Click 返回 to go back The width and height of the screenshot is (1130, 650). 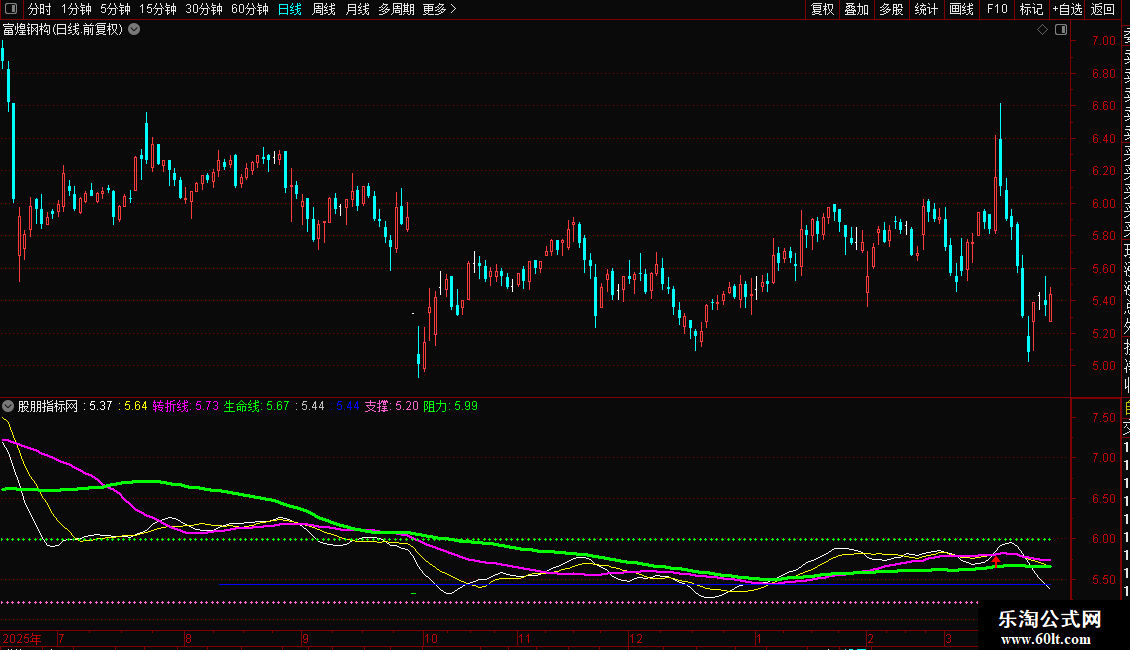pos(1103,9)
